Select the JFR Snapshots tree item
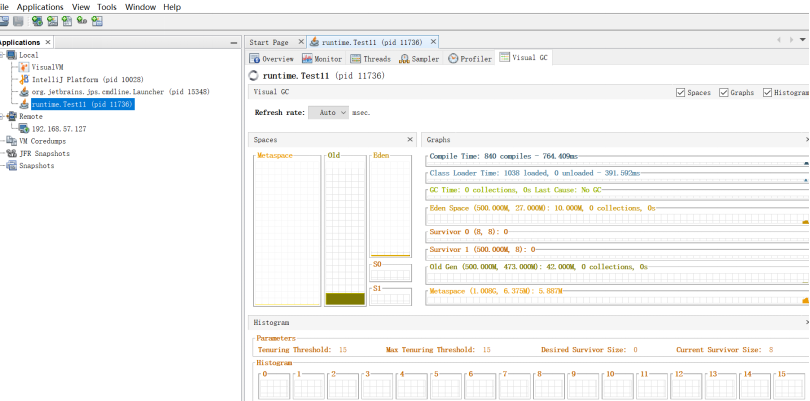 click(44, 153)
